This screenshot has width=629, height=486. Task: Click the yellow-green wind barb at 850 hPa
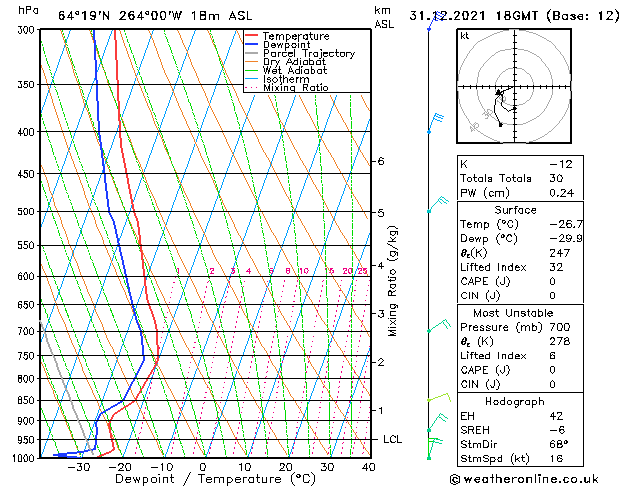[x=439, y=397]
